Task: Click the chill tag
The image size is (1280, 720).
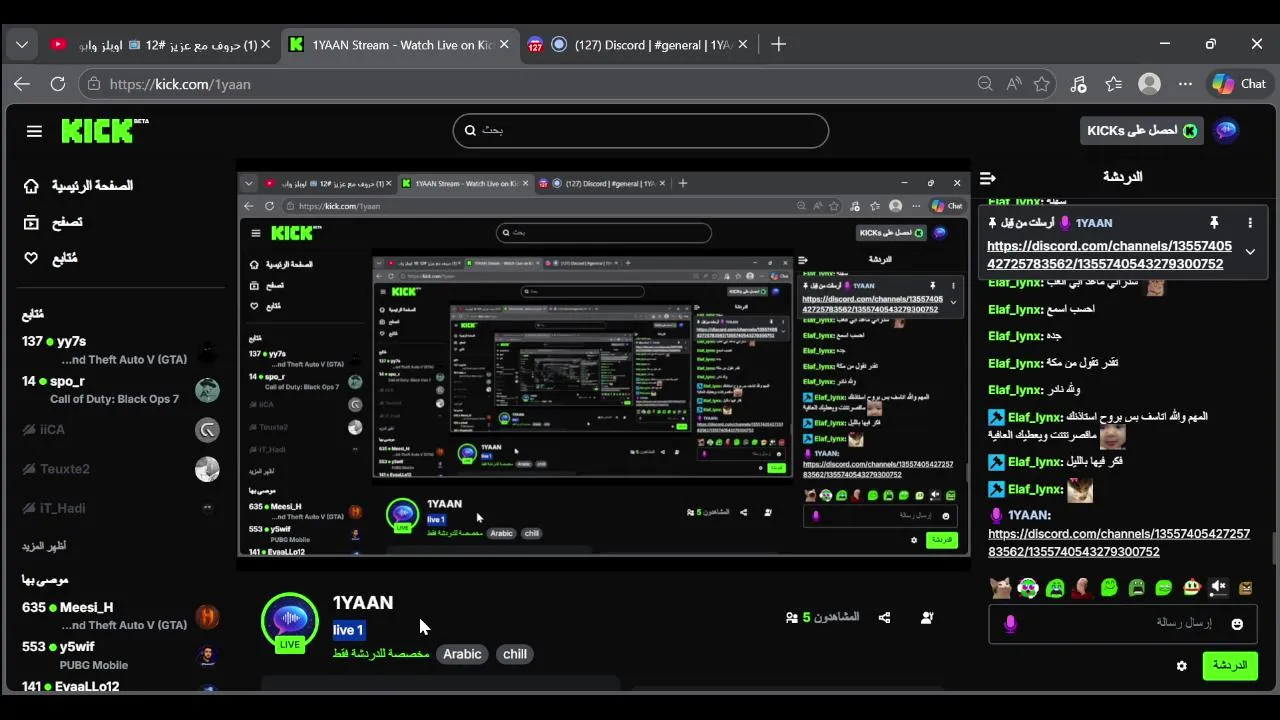Action: tap(515, 654)
